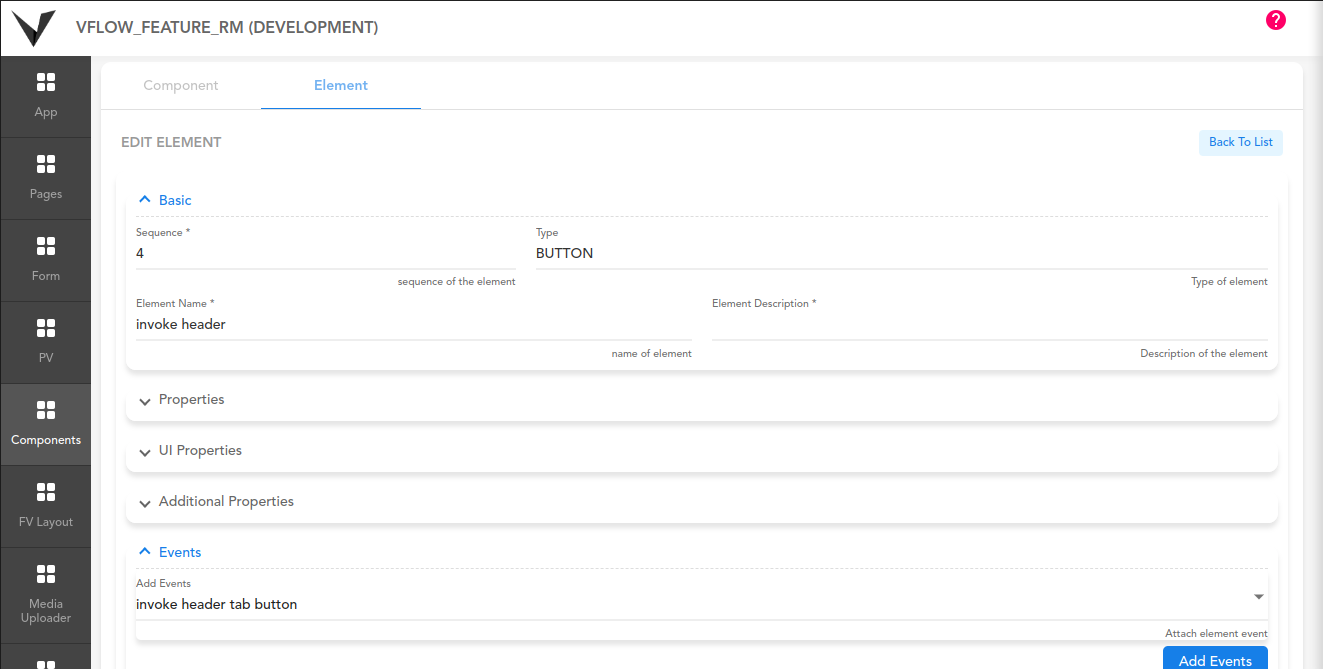
Task: Click the Type field showing BUTTON
Action: point(902,254)
